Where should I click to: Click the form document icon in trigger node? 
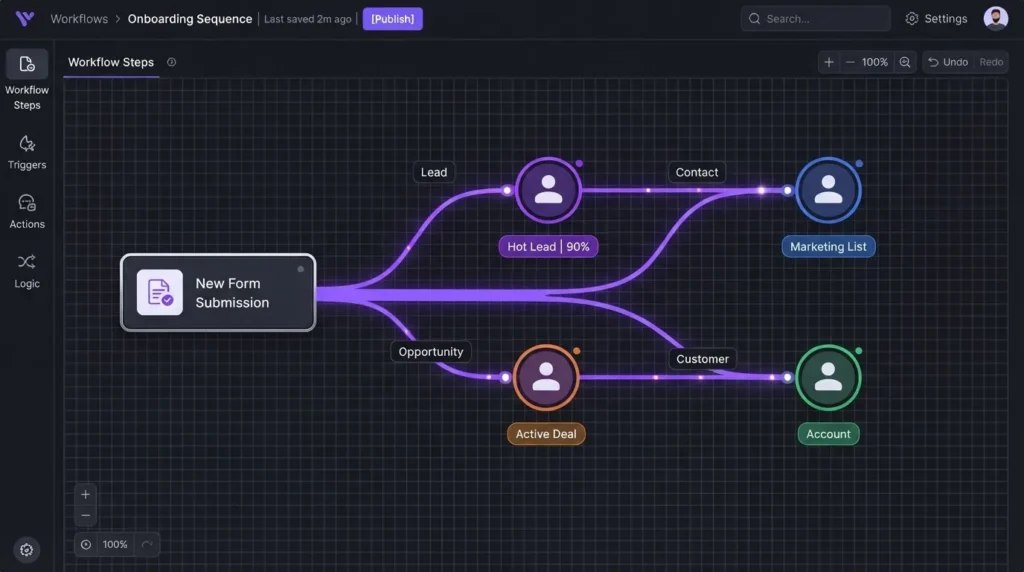click(x=159, y=293)
